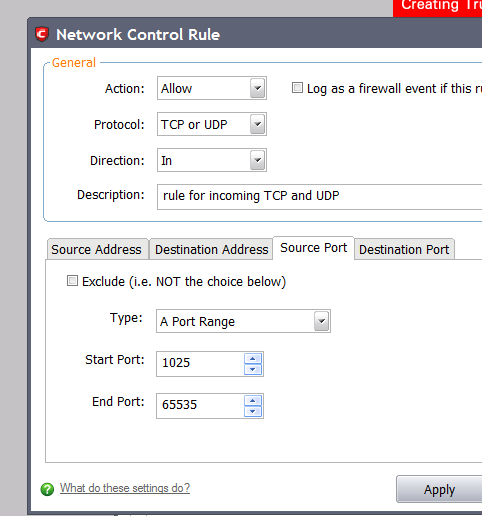The image size is (482, 516).
Task: Open the Direction dropdown showing In
Action: coord(212,160)
